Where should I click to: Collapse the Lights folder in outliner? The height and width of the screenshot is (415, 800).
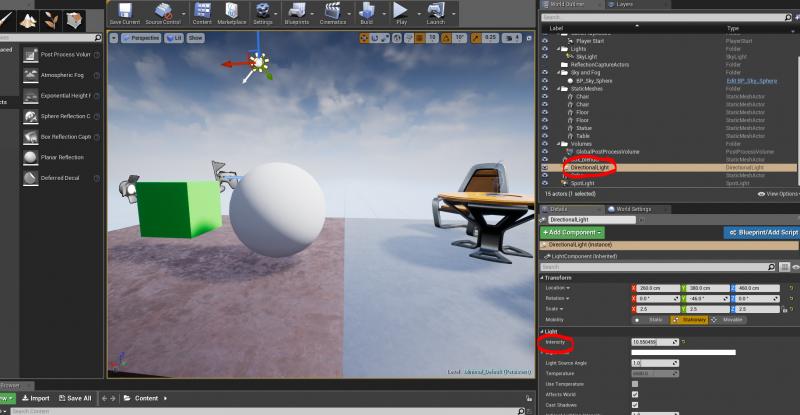[559, 49]
